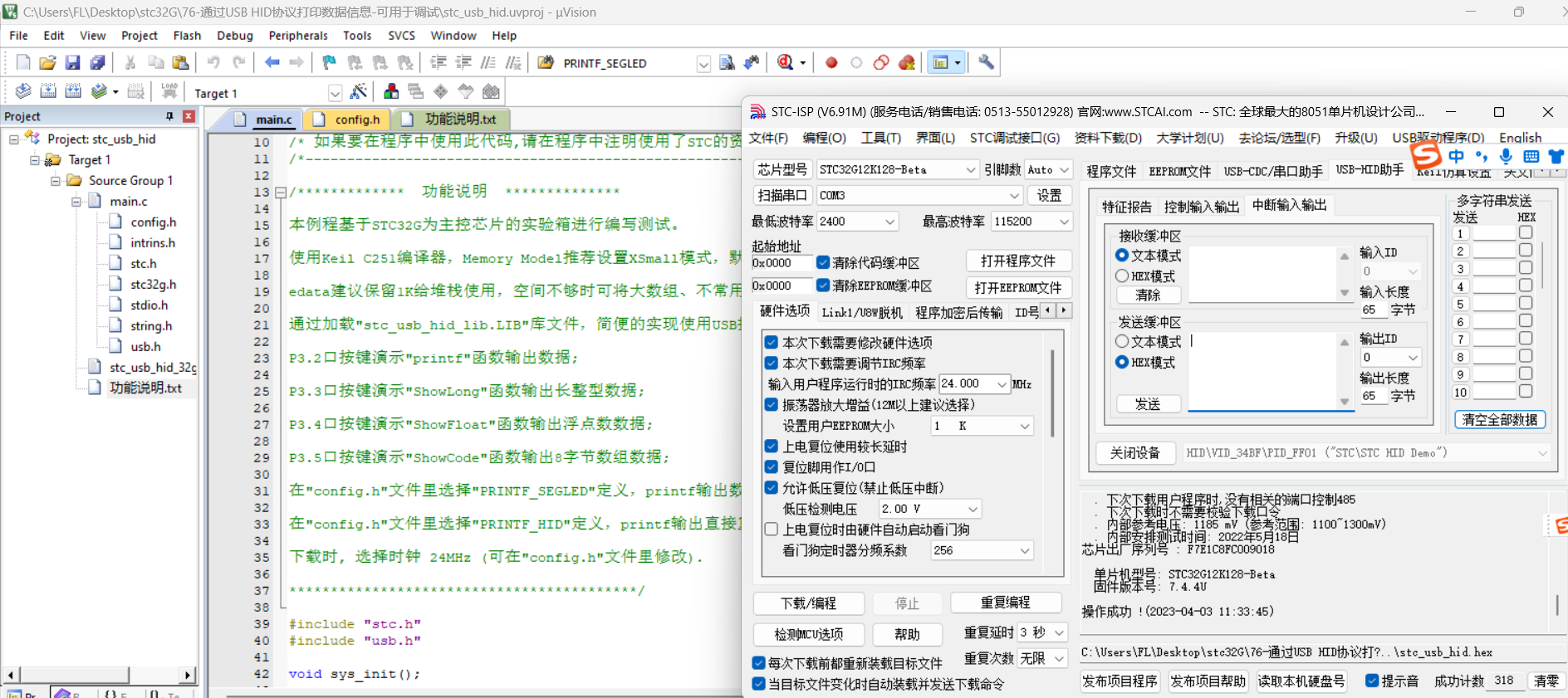Image resolution: width=1568 pixels, height=698 pixels.
Task: Open the Target 1 selection dropdown
Action: pyautogui.click(x=335, y=92)
